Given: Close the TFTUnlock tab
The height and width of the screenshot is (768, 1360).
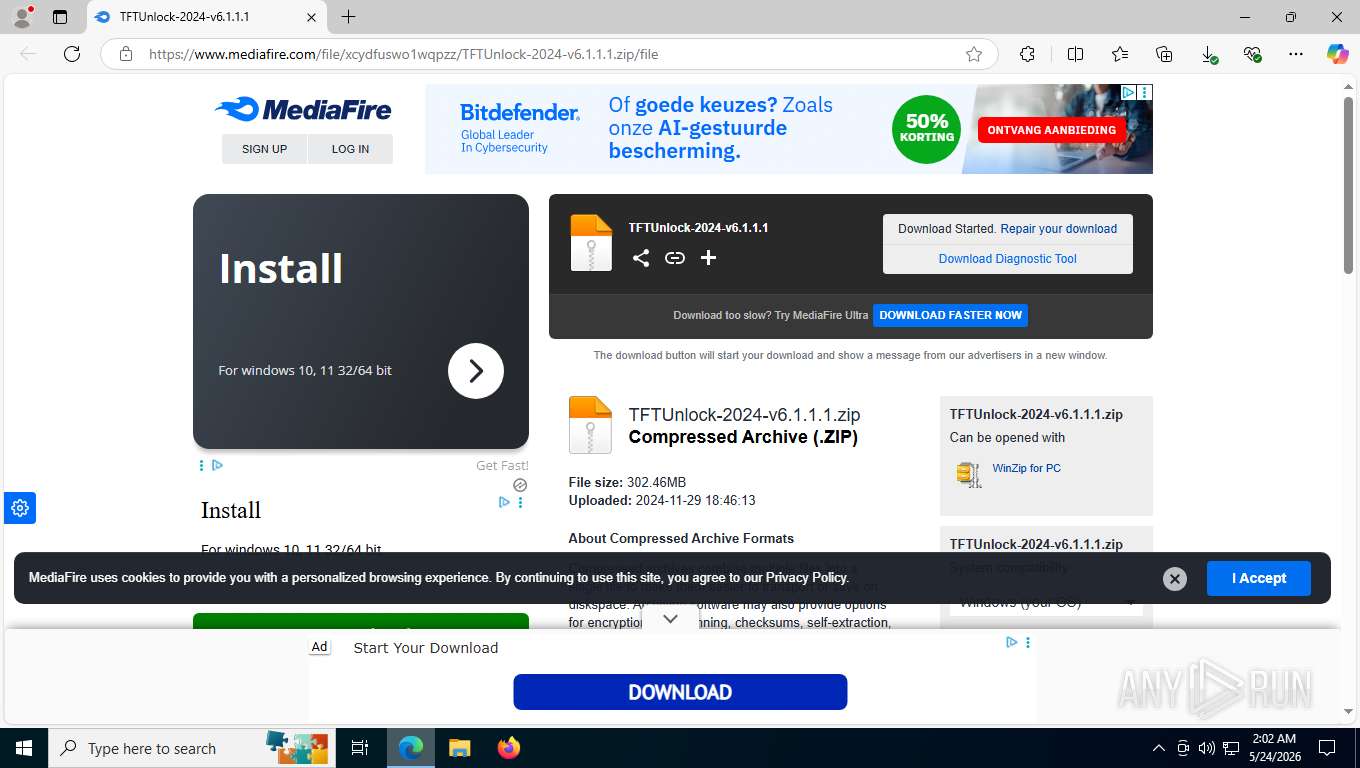Looking at the screenshot, I should point(311,17).
